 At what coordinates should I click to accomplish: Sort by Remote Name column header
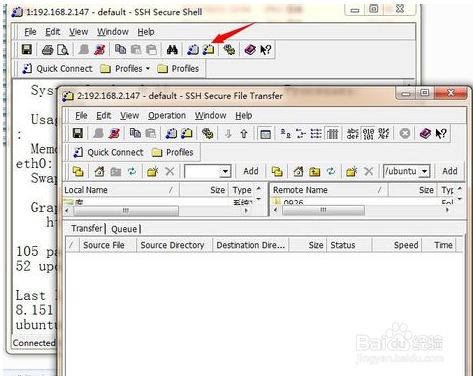[x=329, y=190]
